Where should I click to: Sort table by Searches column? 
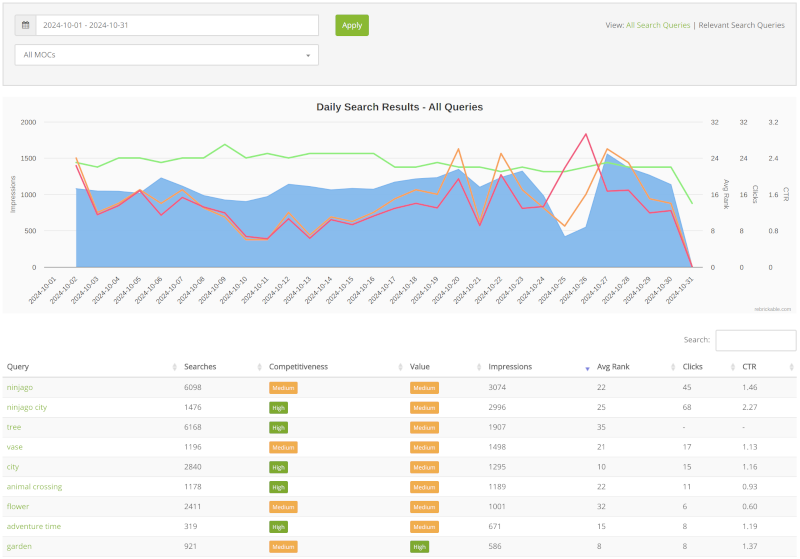[x=200, y=367]
